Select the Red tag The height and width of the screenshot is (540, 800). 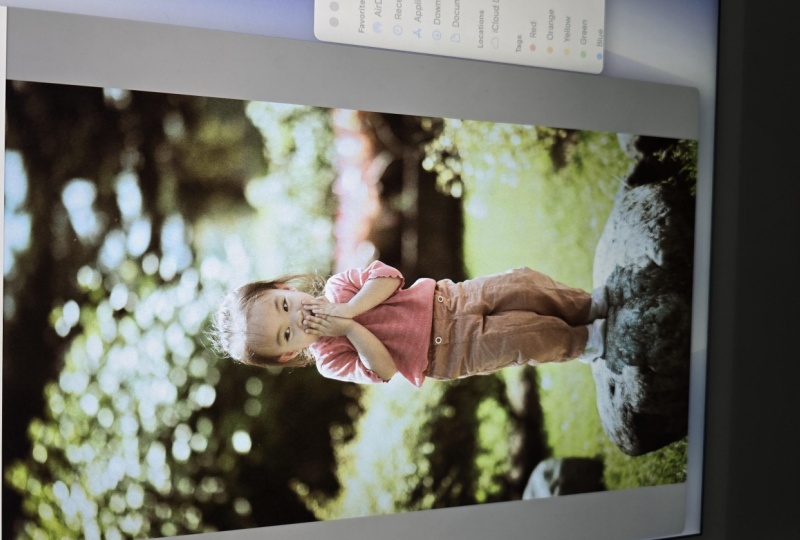click(x=533, y=36)
